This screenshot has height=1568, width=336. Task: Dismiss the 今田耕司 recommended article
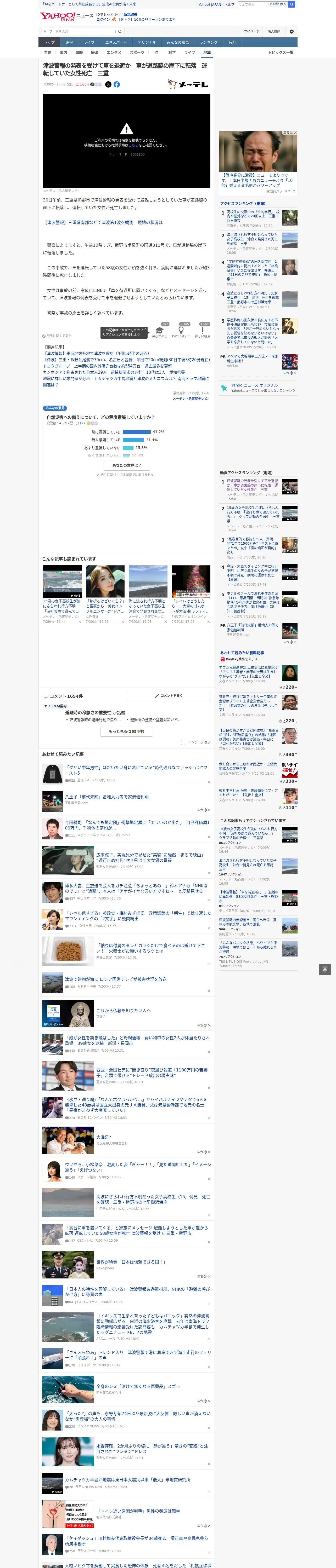pyautogui.click(x=209, y=838)
